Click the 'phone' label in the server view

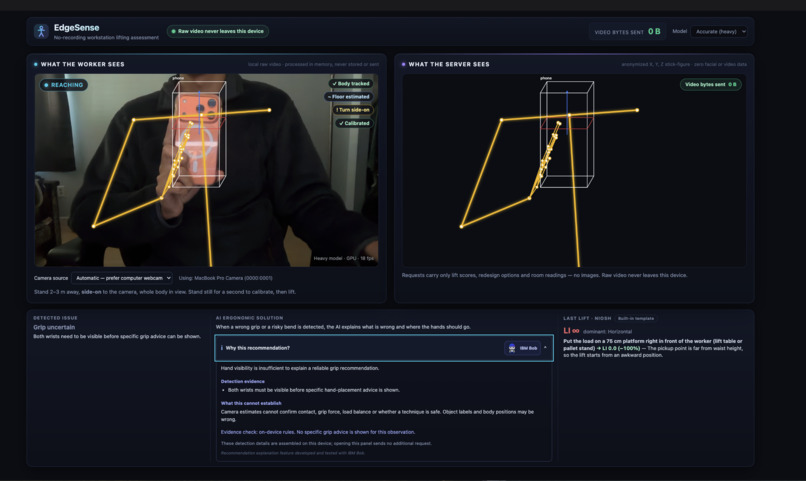(x=546, y=78)
